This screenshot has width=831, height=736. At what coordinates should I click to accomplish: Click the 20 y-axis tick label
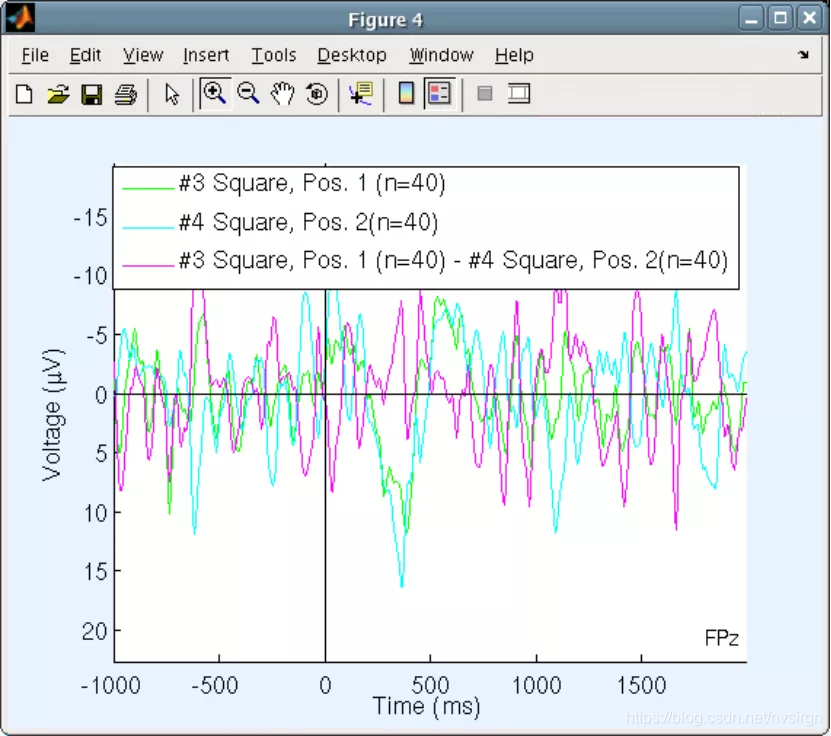(x=95, y=631)
